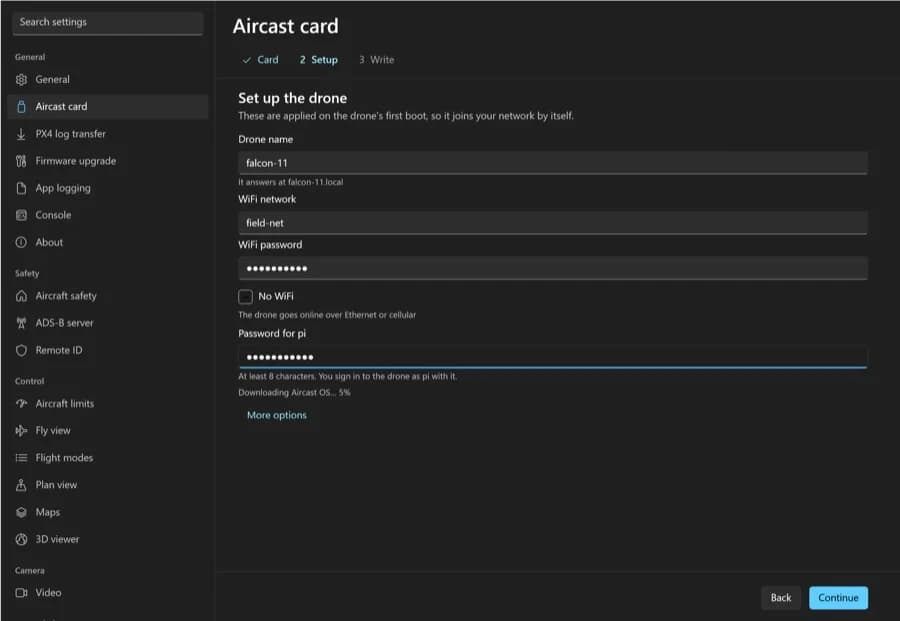Screen dimensions: 900x621
Task: Focus the Search settings field
Action: pyautogui.click(x=107, y=22)
